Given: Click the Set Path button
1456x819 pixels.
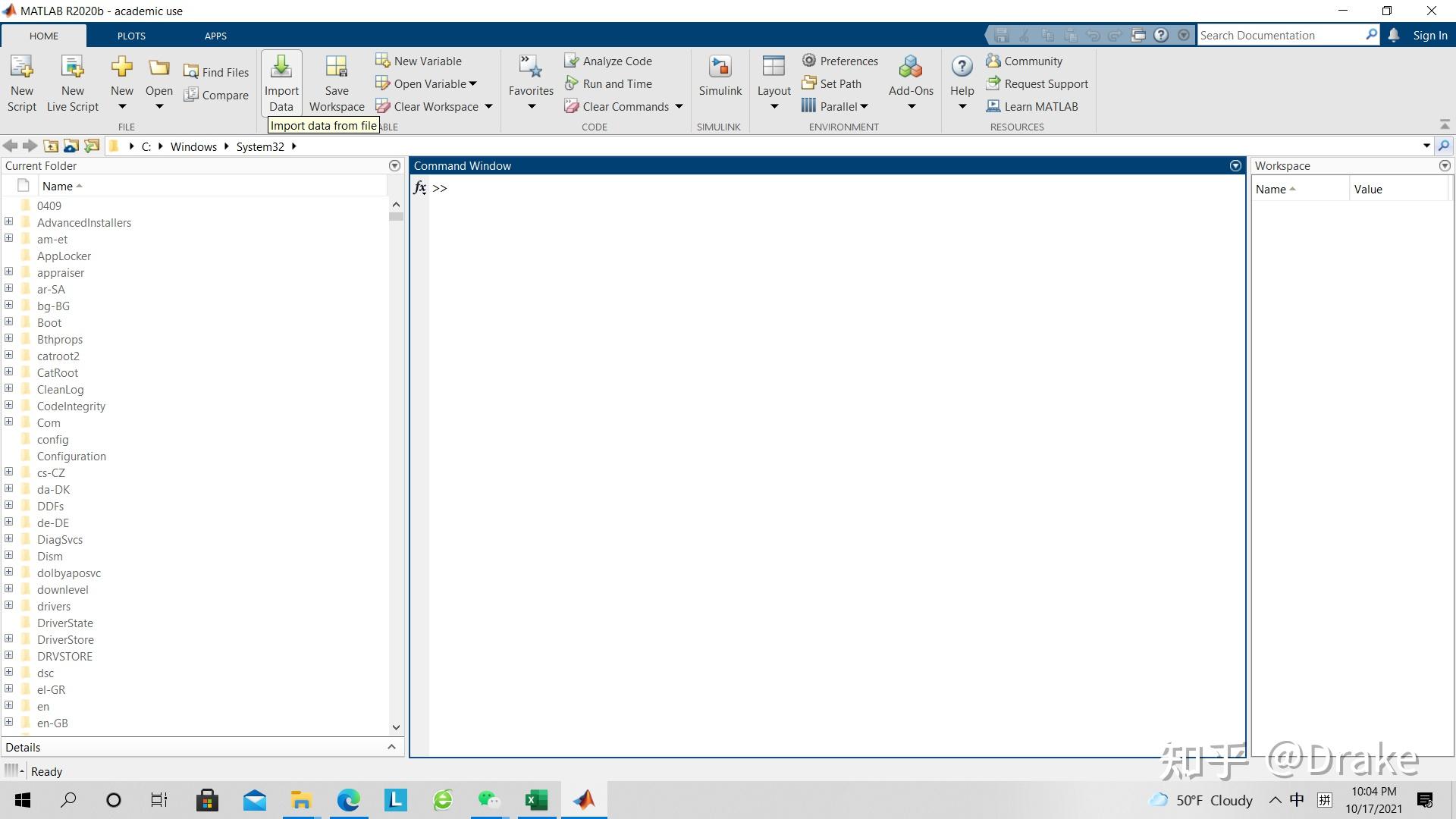Looking at the screenshot, I should coord(833,83).
